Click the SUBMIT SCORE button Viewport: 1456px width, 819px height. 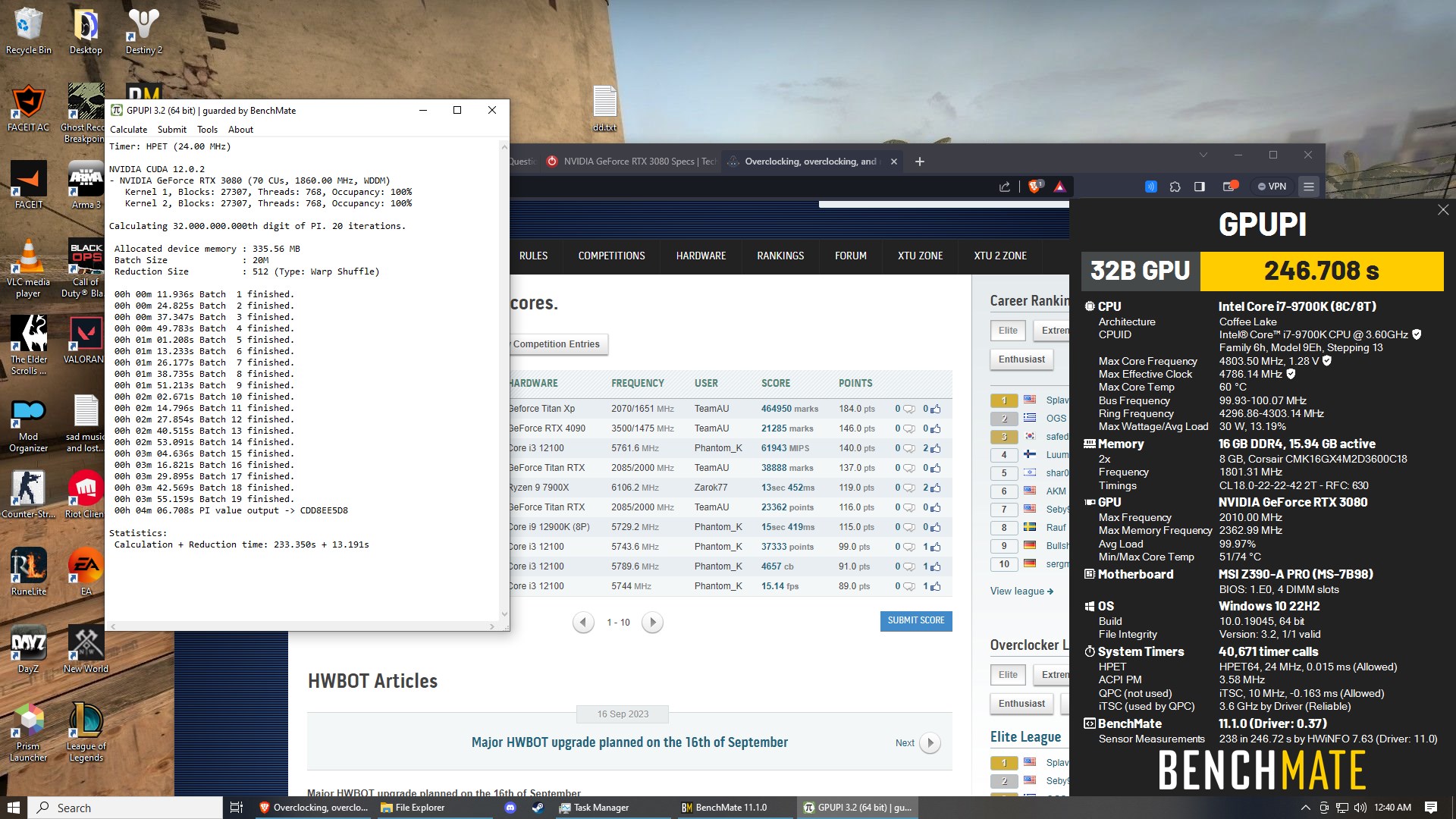pyautogui.click(x=915, y=620)
